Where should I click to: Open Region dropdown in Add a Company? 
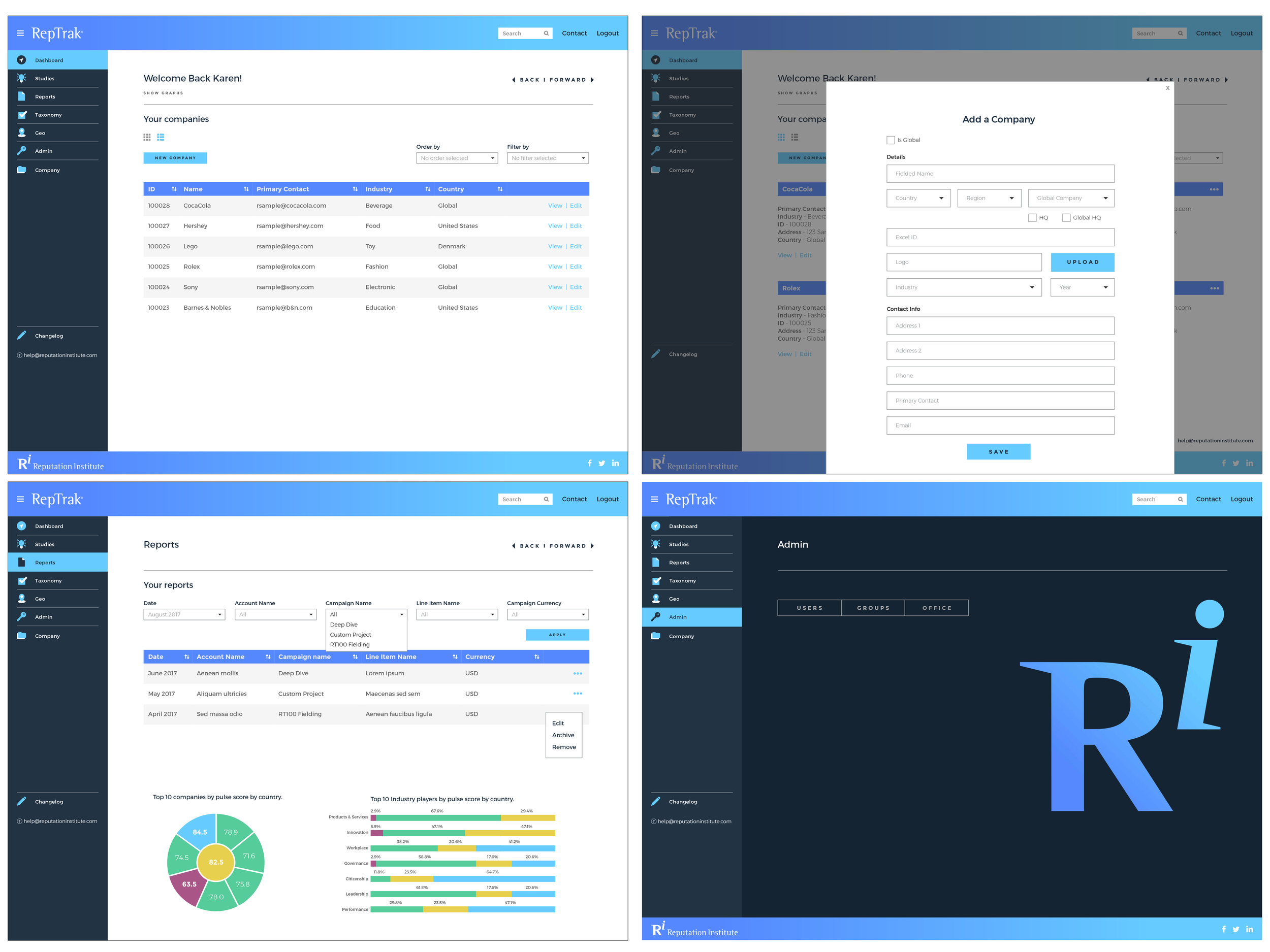pyautogui.click(x=989, y=198)
